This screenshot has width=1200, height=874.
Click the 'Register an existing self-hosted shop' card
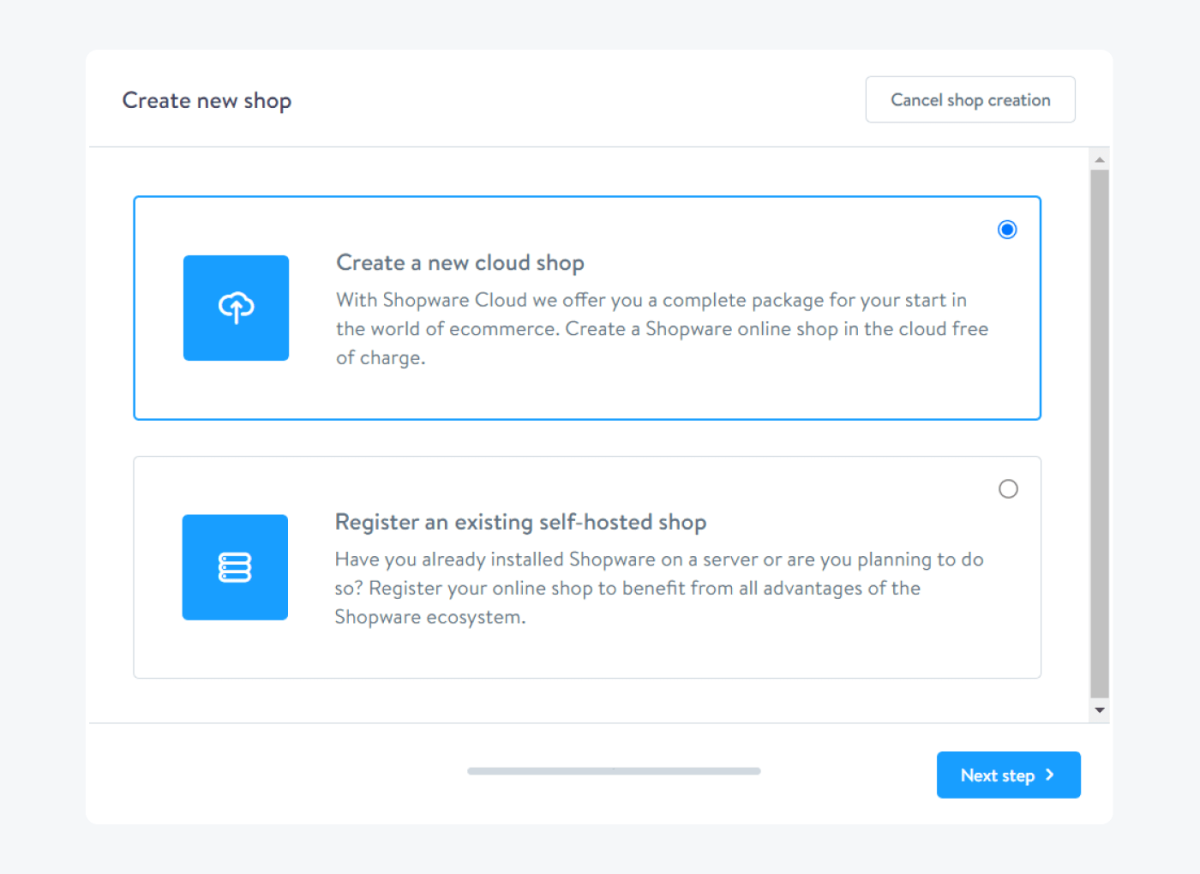coord(587,567)
